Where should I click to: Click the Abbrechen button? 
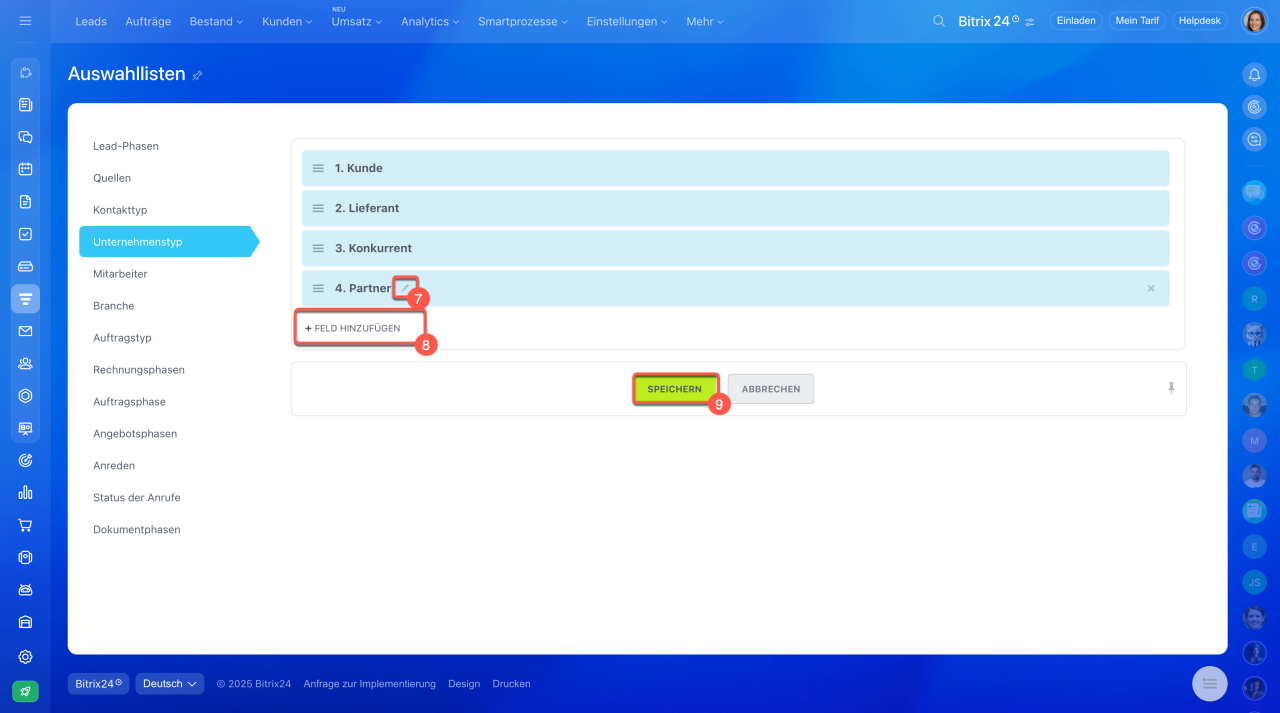pos(771,389)
